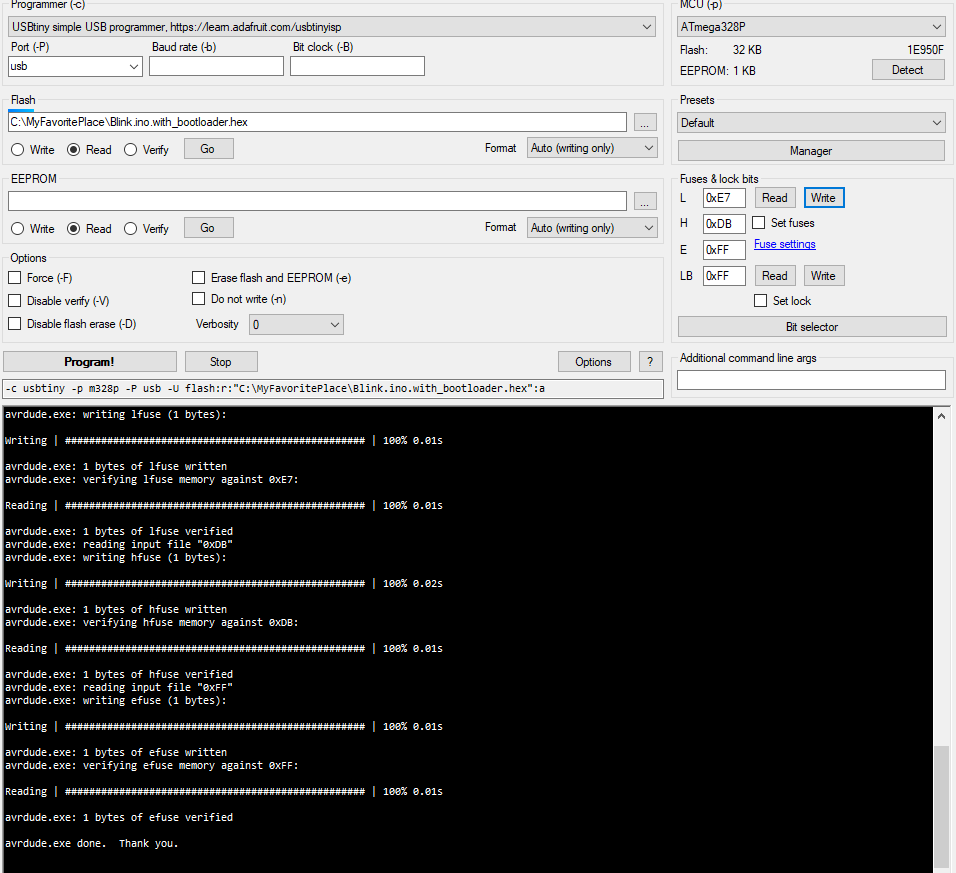Click the Baud rate input field
Image resolution: width=956 pixels, height=873 pixels.
point(216,66)
